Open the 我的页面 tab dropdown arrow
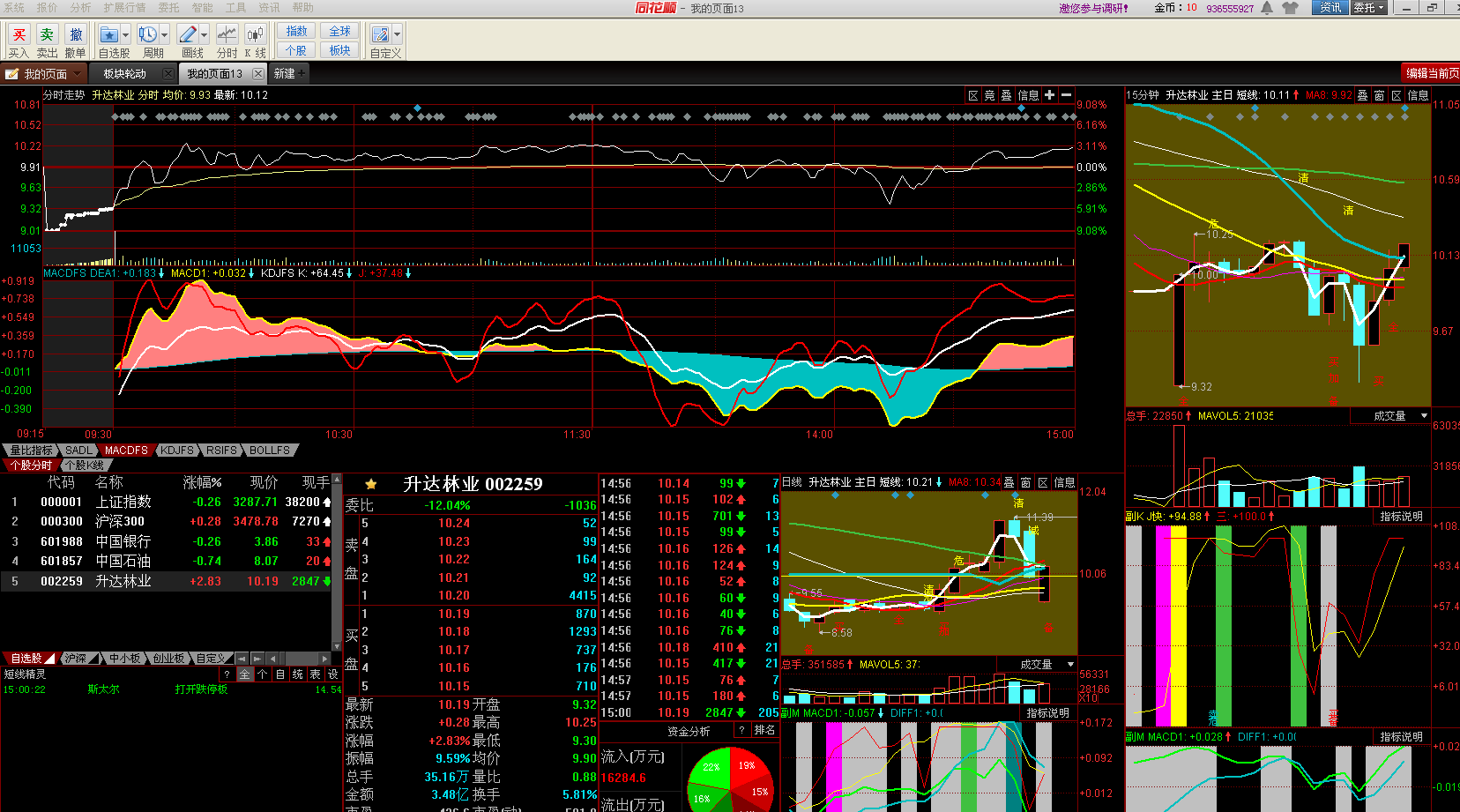The height and width of the screenshot is (812, 1460). [78, 74]
